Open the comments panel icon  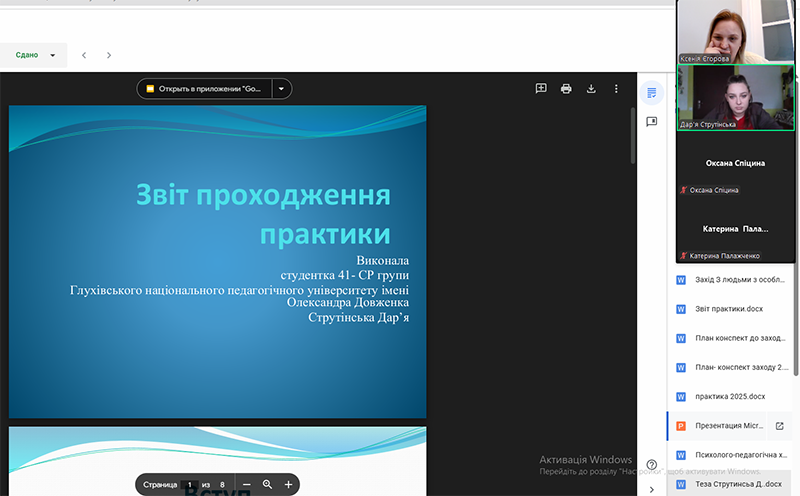652,121
